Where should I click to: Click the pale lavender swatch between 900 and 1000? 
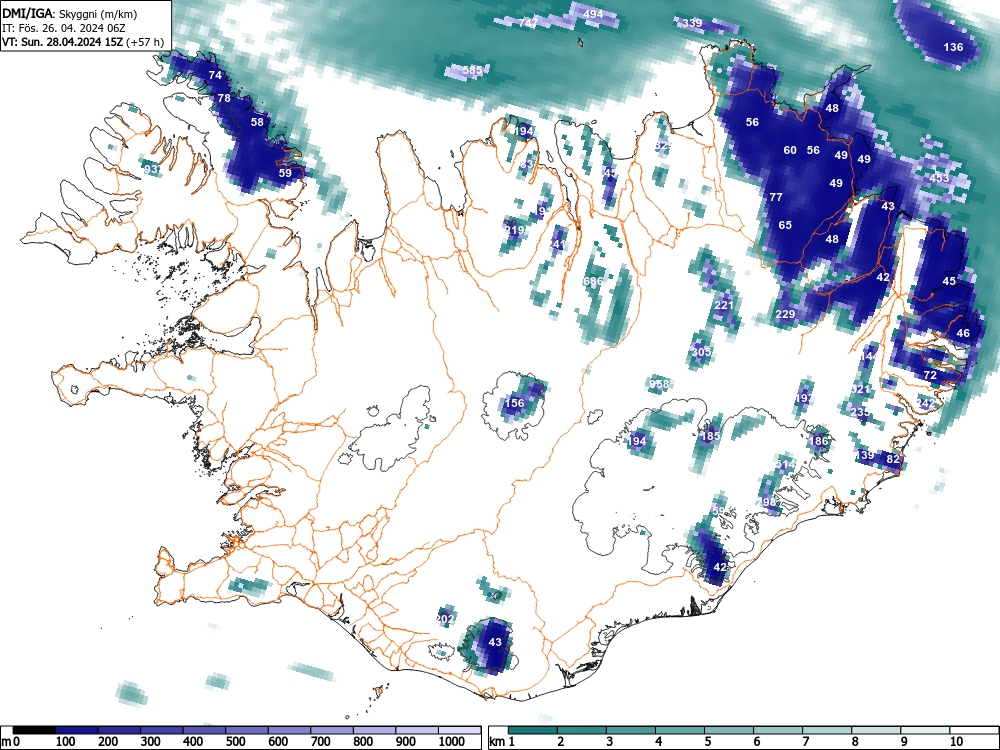417,730
